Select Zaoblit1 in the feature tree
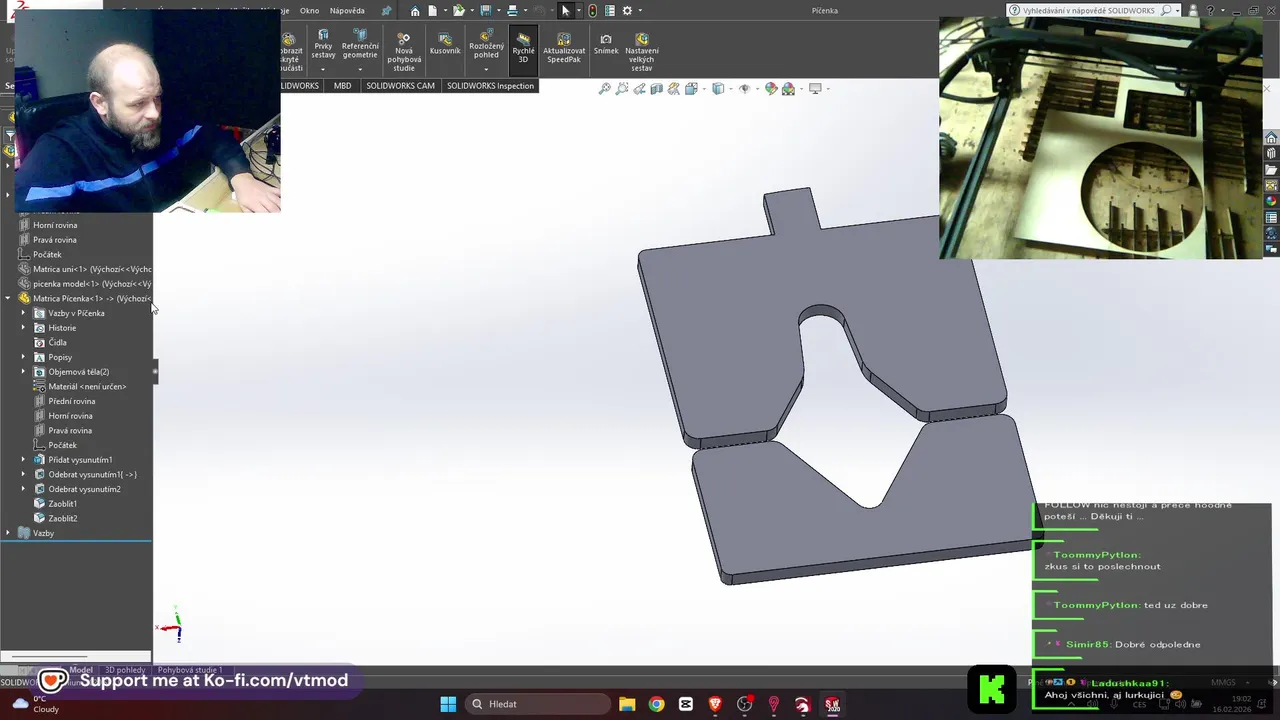The width and height of the screenshot is (1280, 720). (62, 504)
